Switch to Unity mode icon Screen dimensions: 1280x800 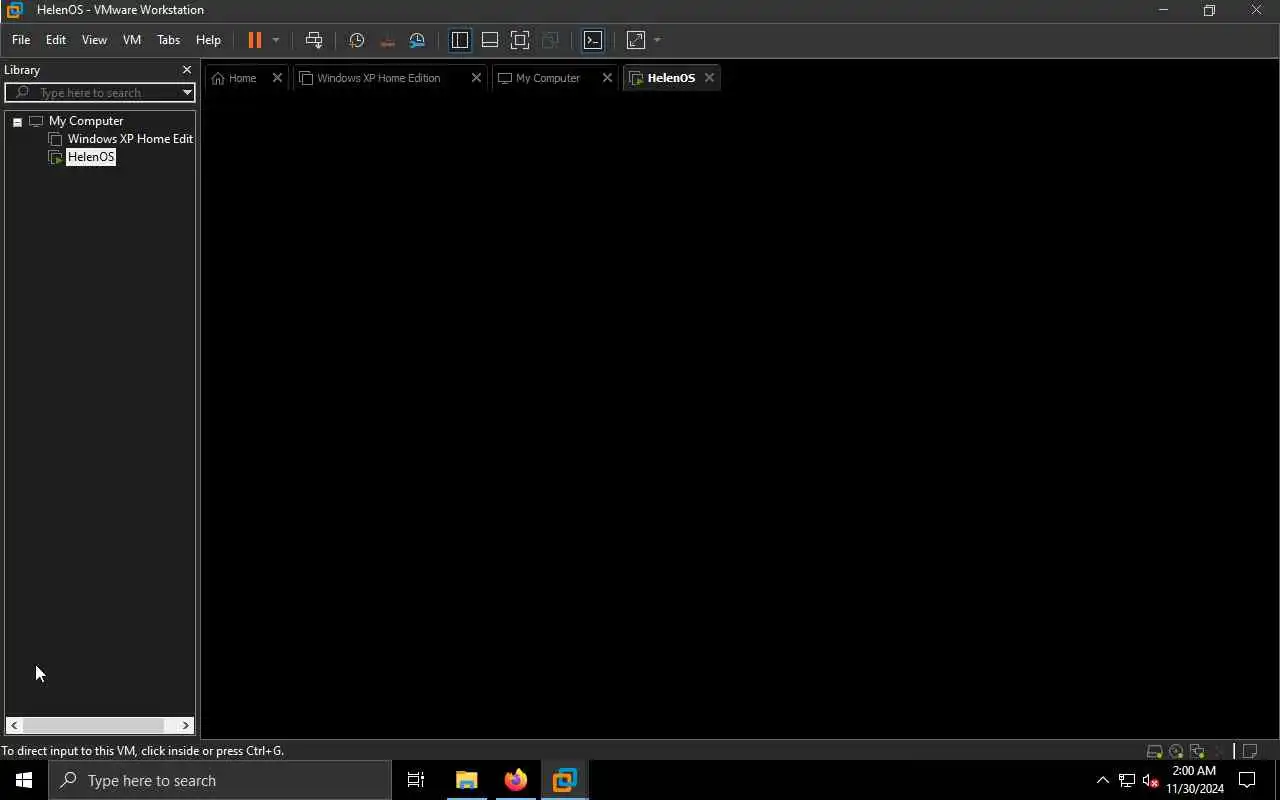click(x=550, y=40)
